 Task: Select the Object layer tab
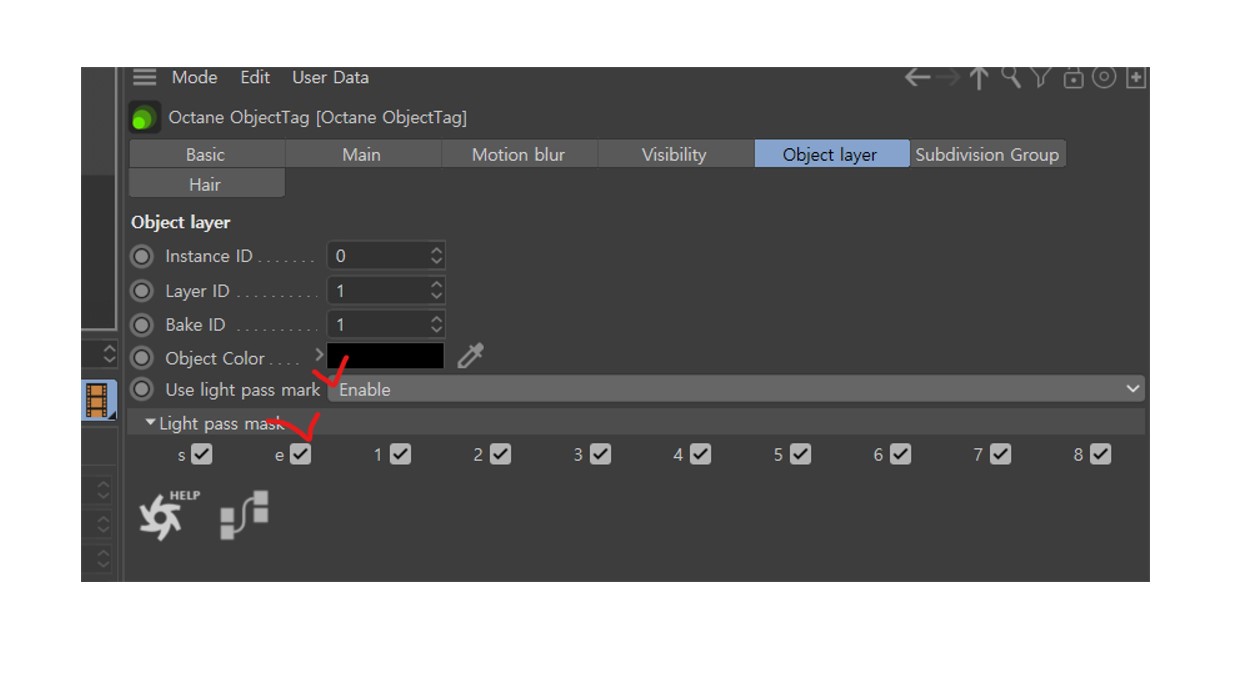pyautogui.click(x=831, y=154)
